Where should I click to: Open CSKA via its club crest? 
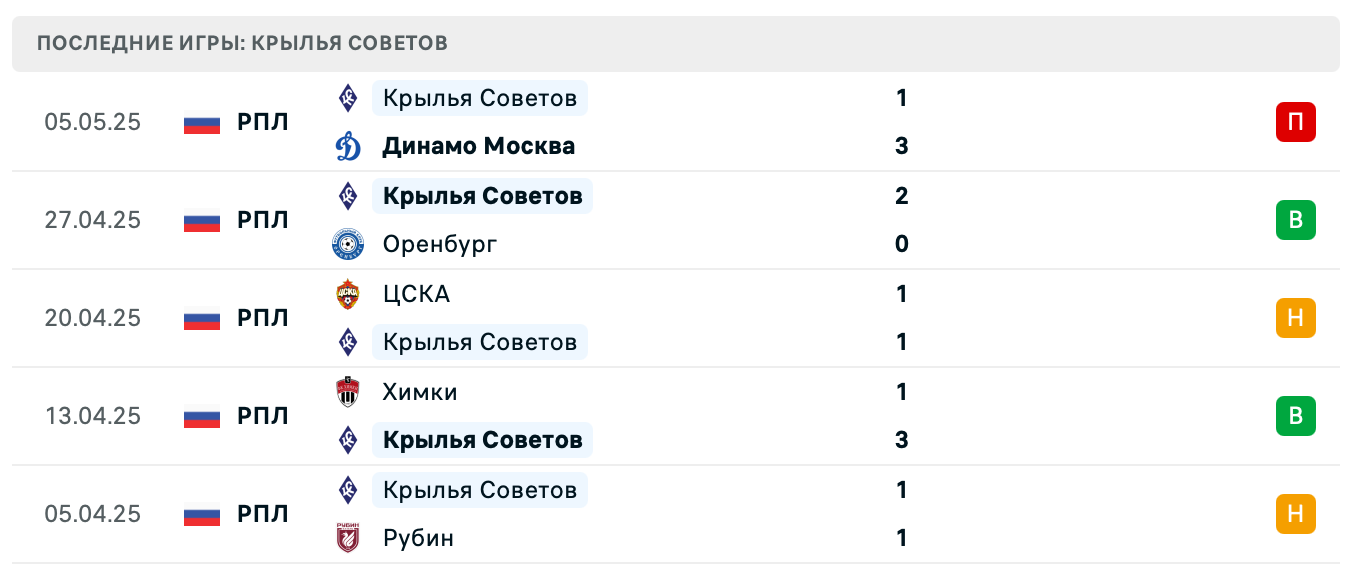pos(349,293)
